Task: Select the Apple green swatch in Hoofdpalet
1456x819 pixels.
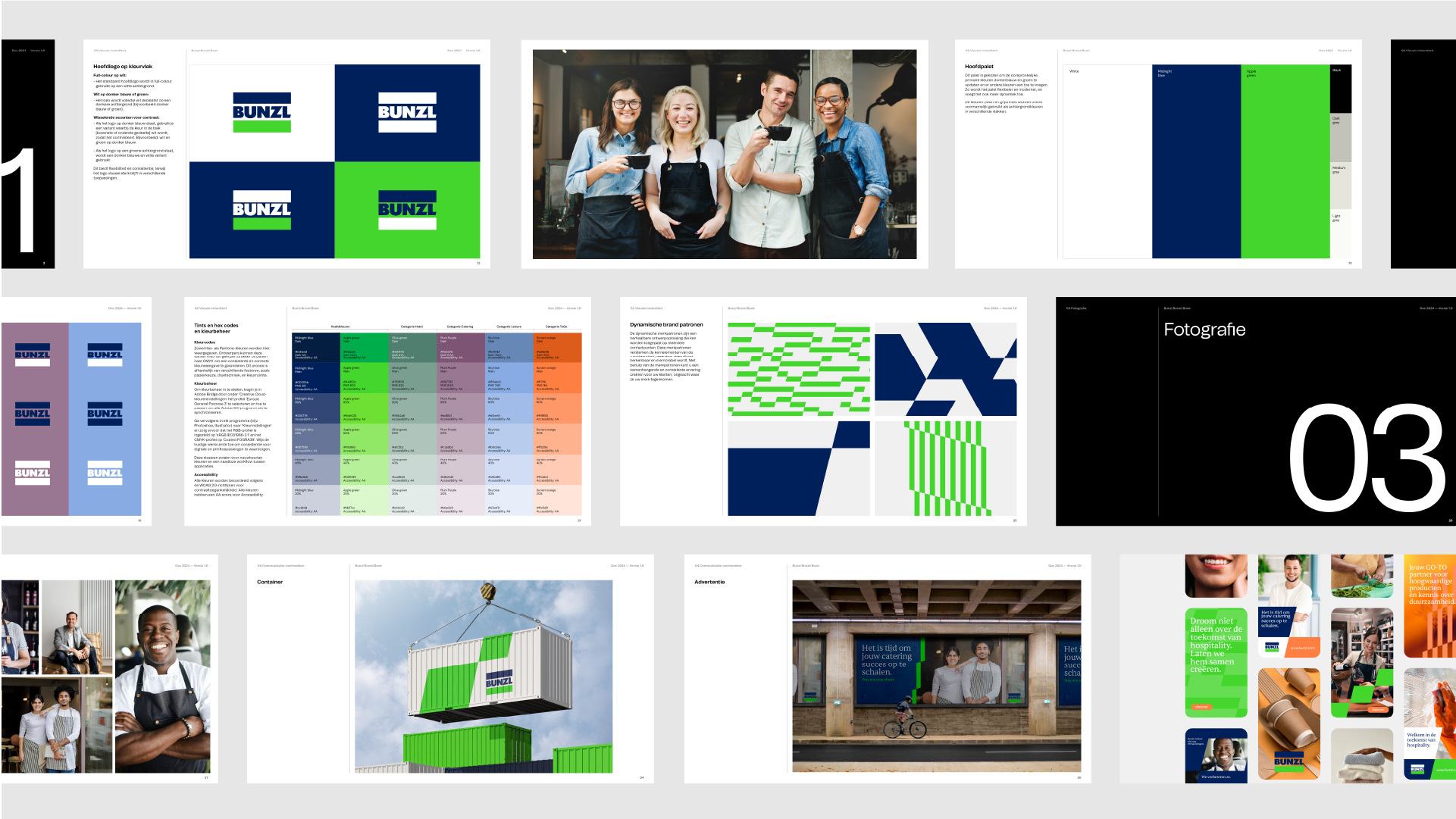Action: [x=1285, y=161]
